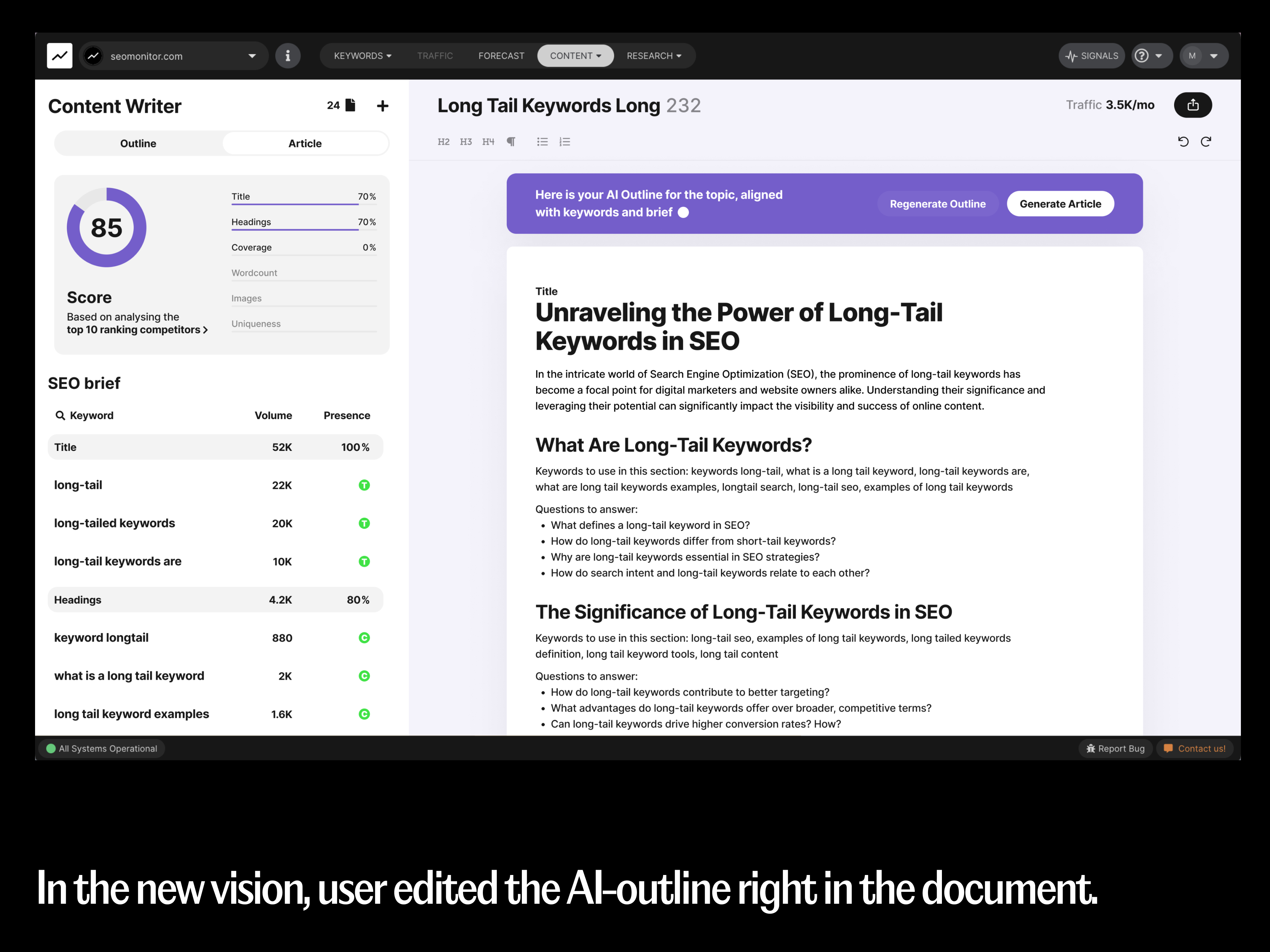1270x952 pixels.
Task: Open the Research menu
Action: (654, 56)
